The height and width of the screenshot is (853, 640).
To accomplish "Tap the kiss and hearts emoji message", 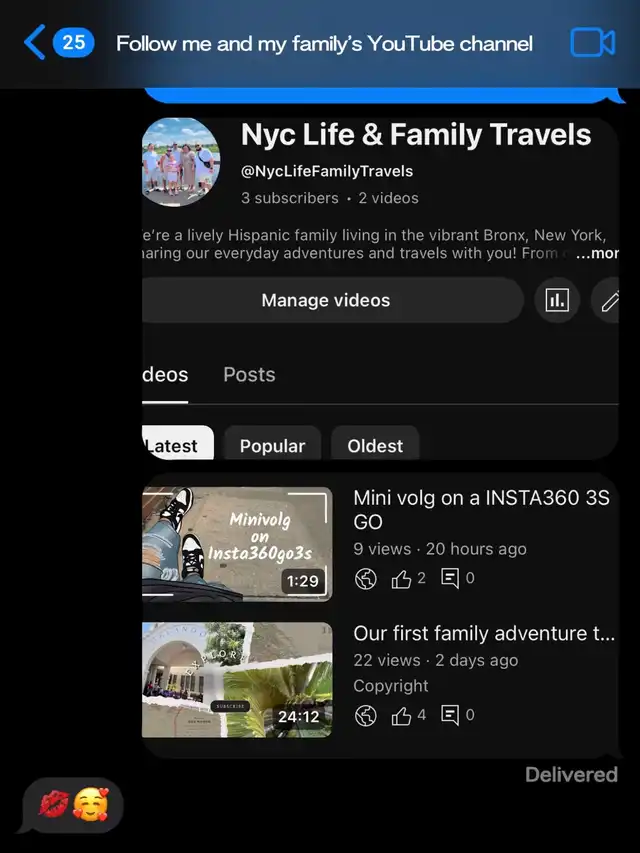I will (73, 806).
